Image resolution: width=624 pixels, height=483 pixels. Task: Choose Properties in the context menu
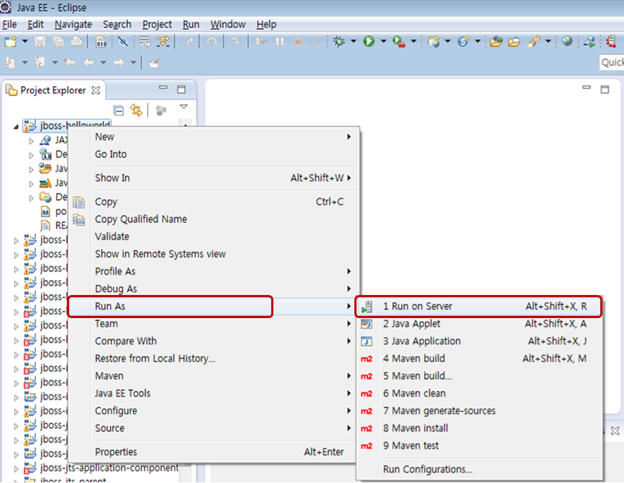tap(115, 452)
